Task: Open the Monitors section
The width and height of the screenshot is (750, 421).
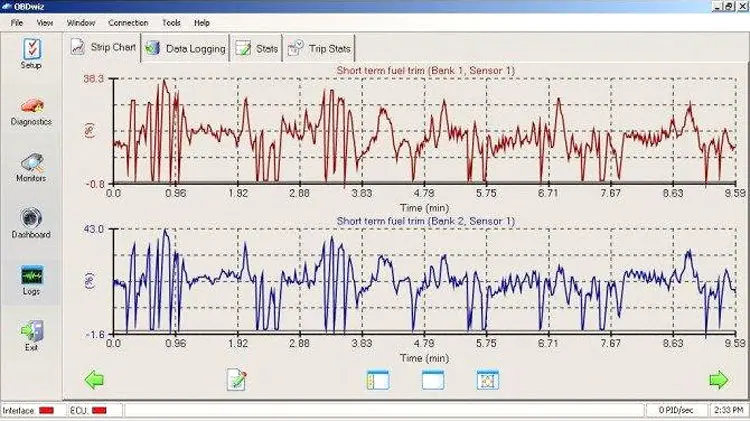Action: pos(32,168)
